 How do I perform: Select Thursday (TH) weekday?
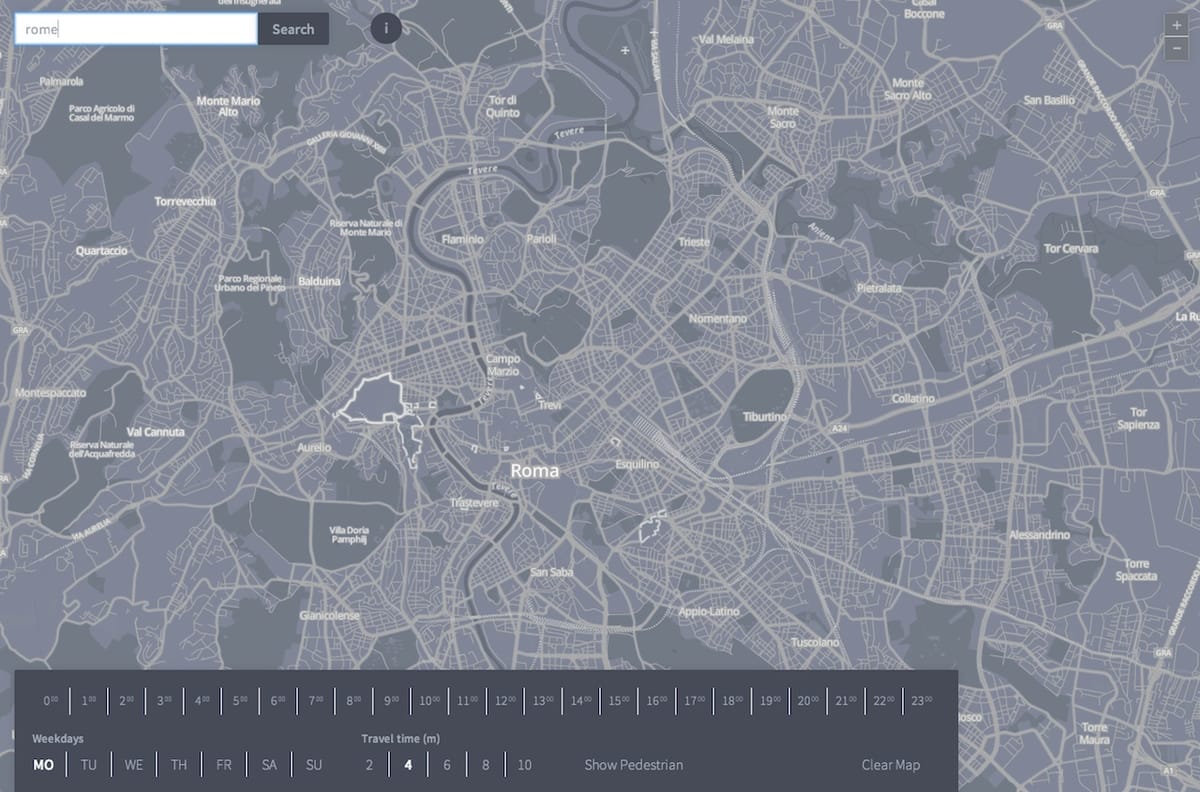pyautogui.click(x=179, y=765)
